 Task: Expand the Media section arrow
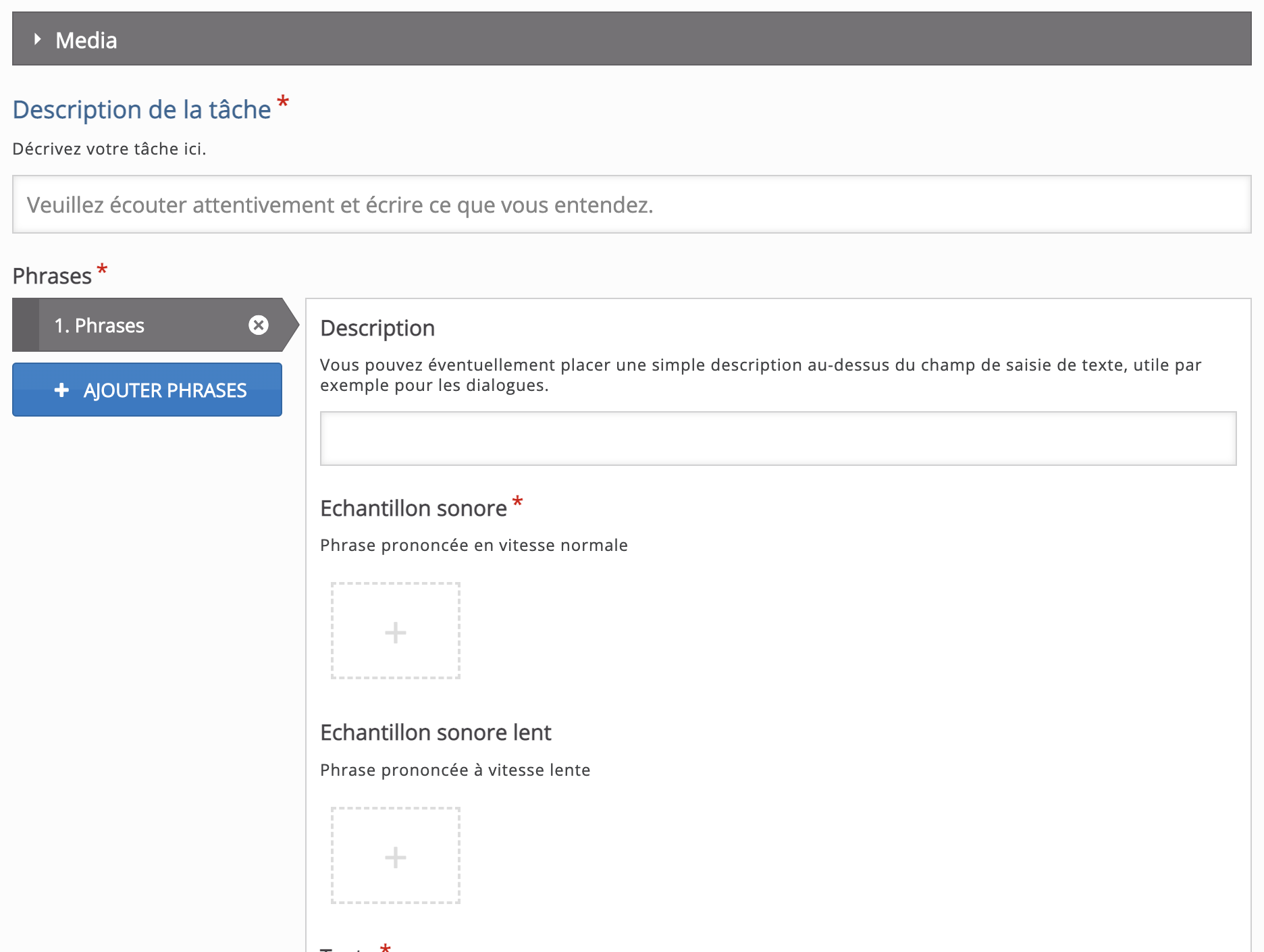pyautogui.click(x=38, y=40)
